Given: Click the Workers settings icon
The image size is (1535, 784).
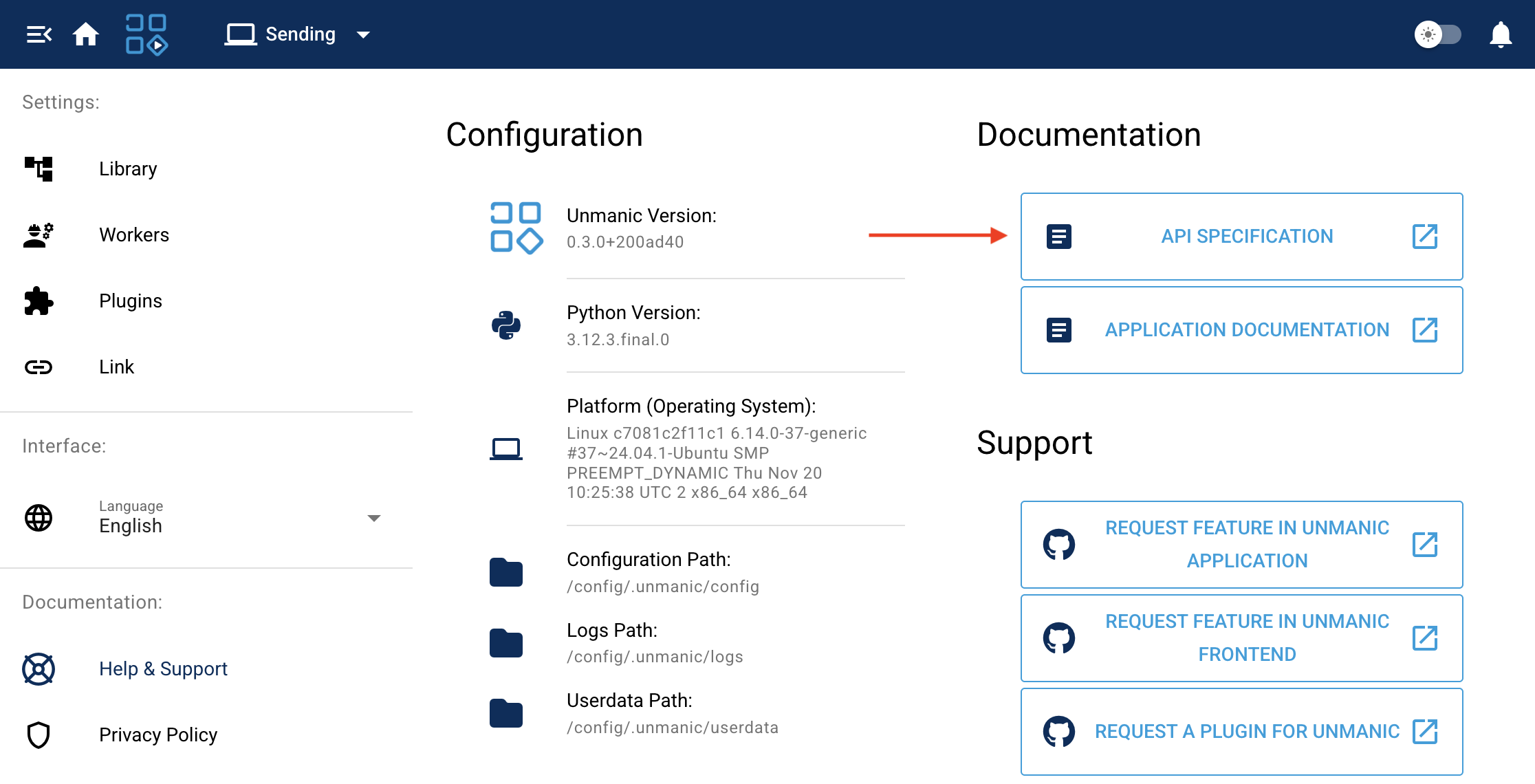Looking at the screenshot, I should (39, 235).
